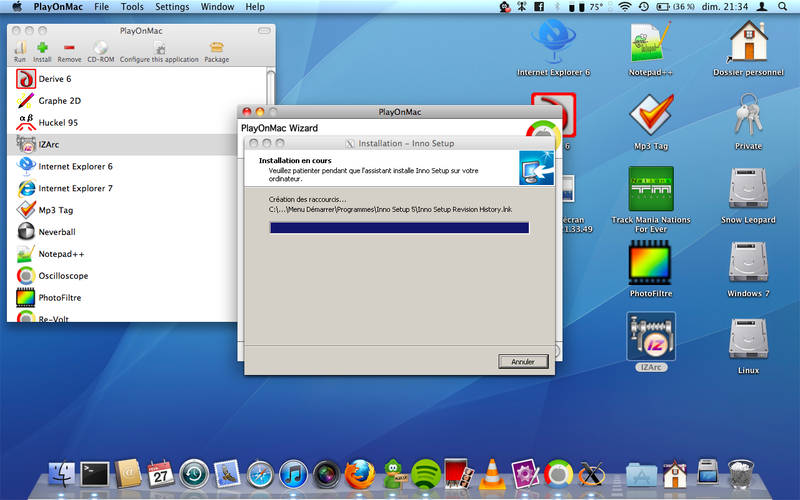800x500 pixels.
Task: Open the CD-ROM toolbar item
Action: [100, 48]
